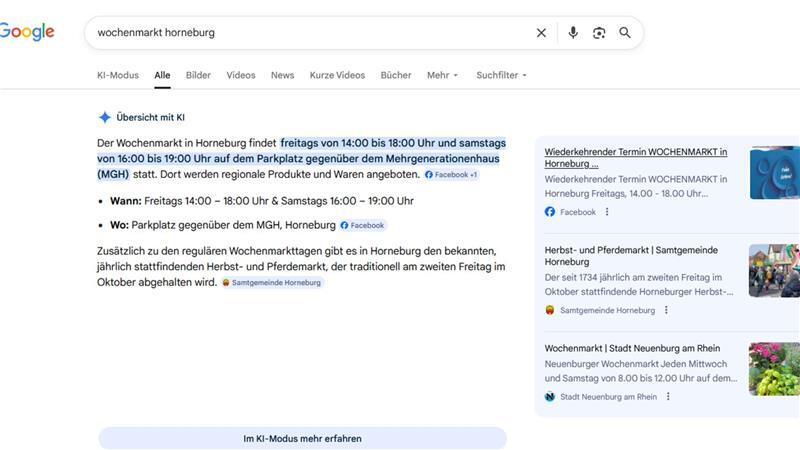Open Wochenmarkt Stadt Neuenburg am Rhein title
800x450 pixels.
[x=632, y=348]
